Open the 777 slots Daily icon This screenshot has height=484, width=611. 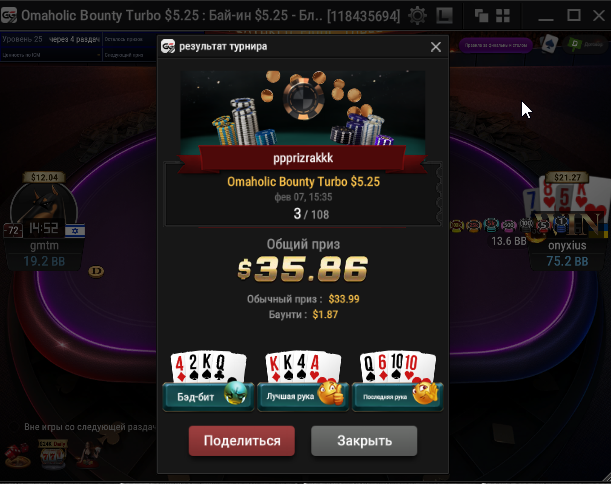click(x=53, y=454)
